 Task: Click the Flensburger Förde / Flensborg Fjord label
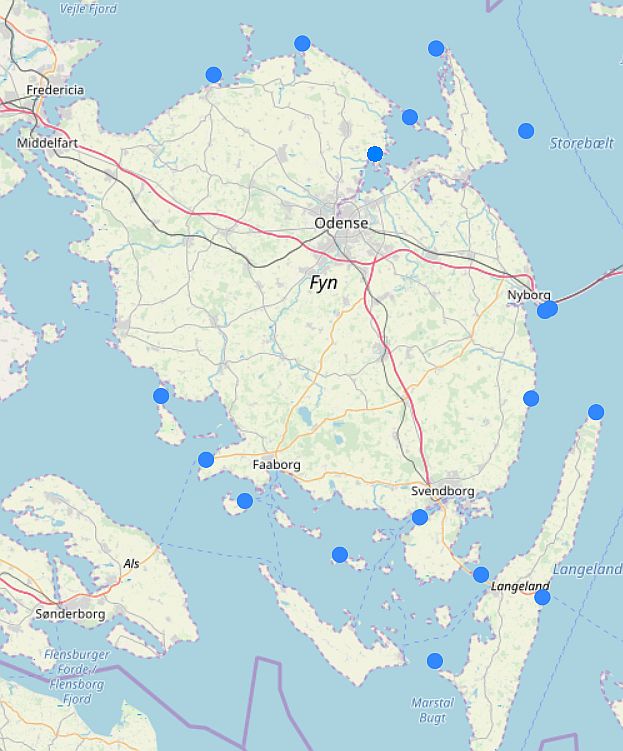tap(77, 677)
